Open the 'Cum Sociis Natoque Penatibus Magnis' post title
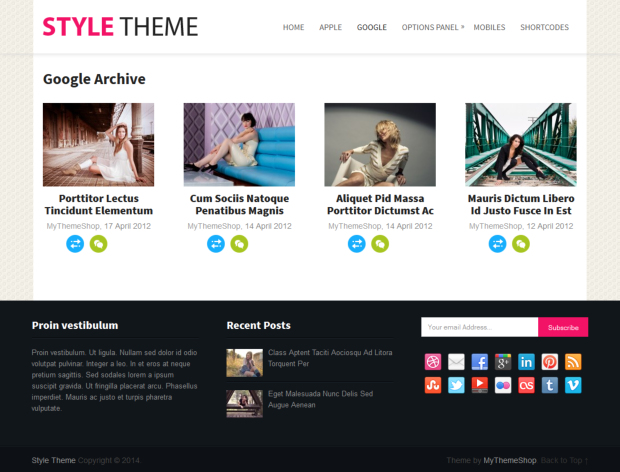620x472 pixels. (239, 205)
